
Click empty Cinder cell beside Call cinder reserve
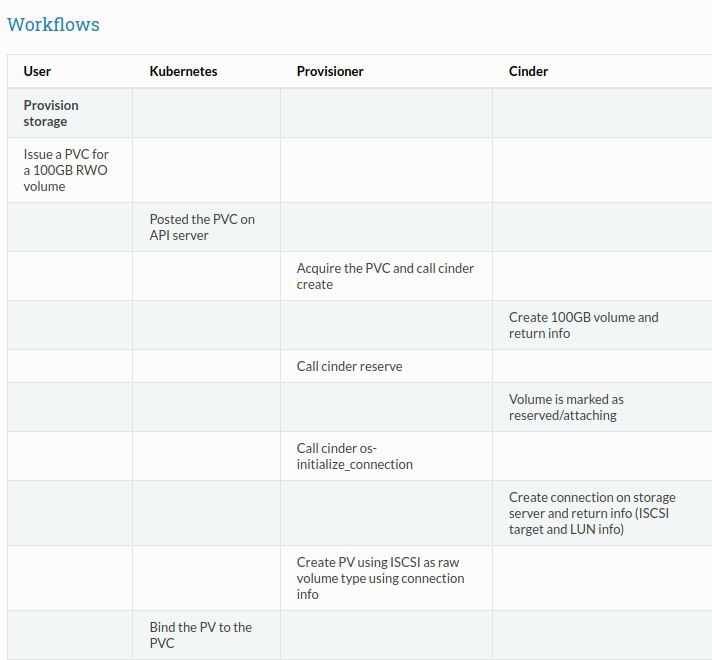pos(602,366)
